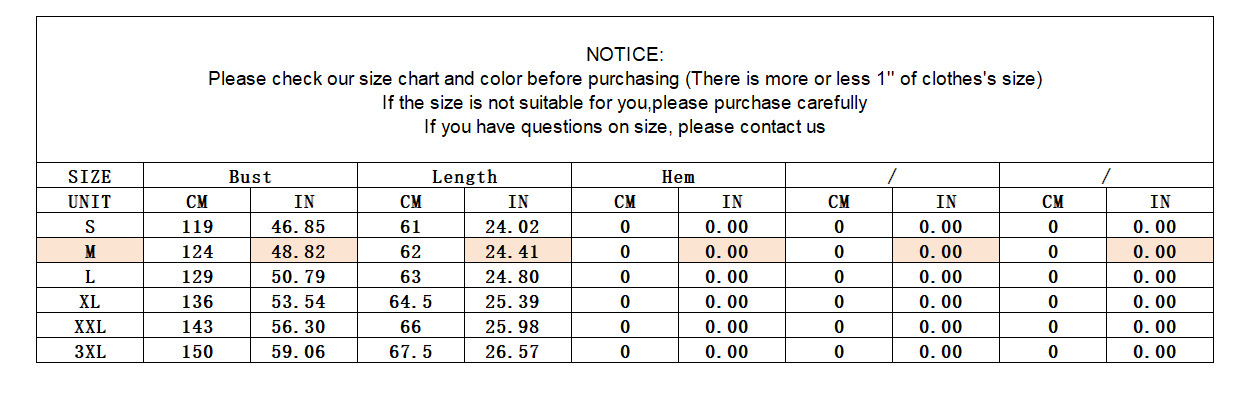1248x402 pixels.
Task: Click the highlighted 24.41 length inches cell
Action: [518, 252]
